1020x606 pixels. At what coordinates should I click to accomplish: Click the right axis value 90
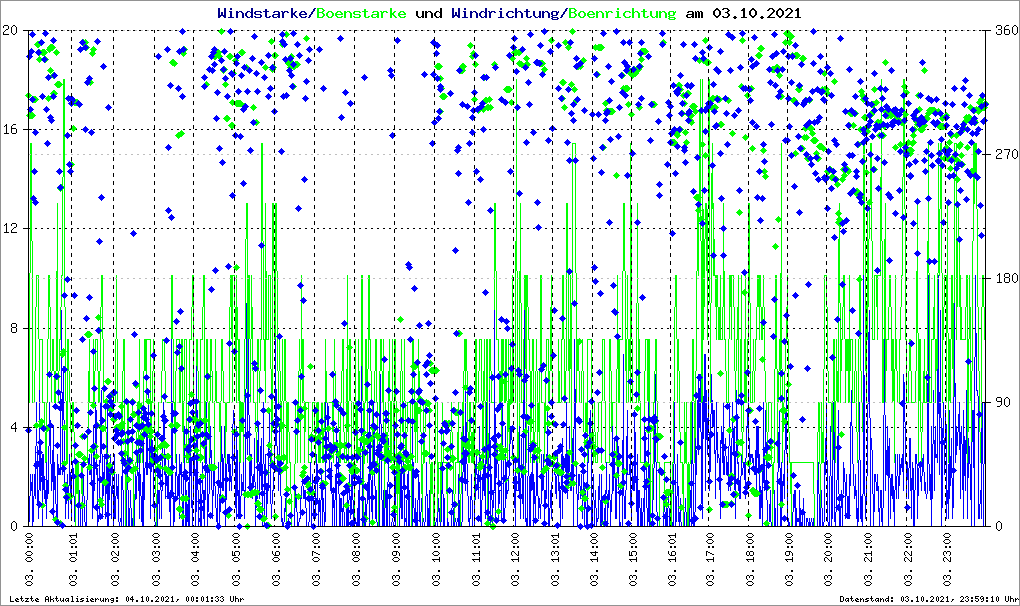pos(1003,402)
